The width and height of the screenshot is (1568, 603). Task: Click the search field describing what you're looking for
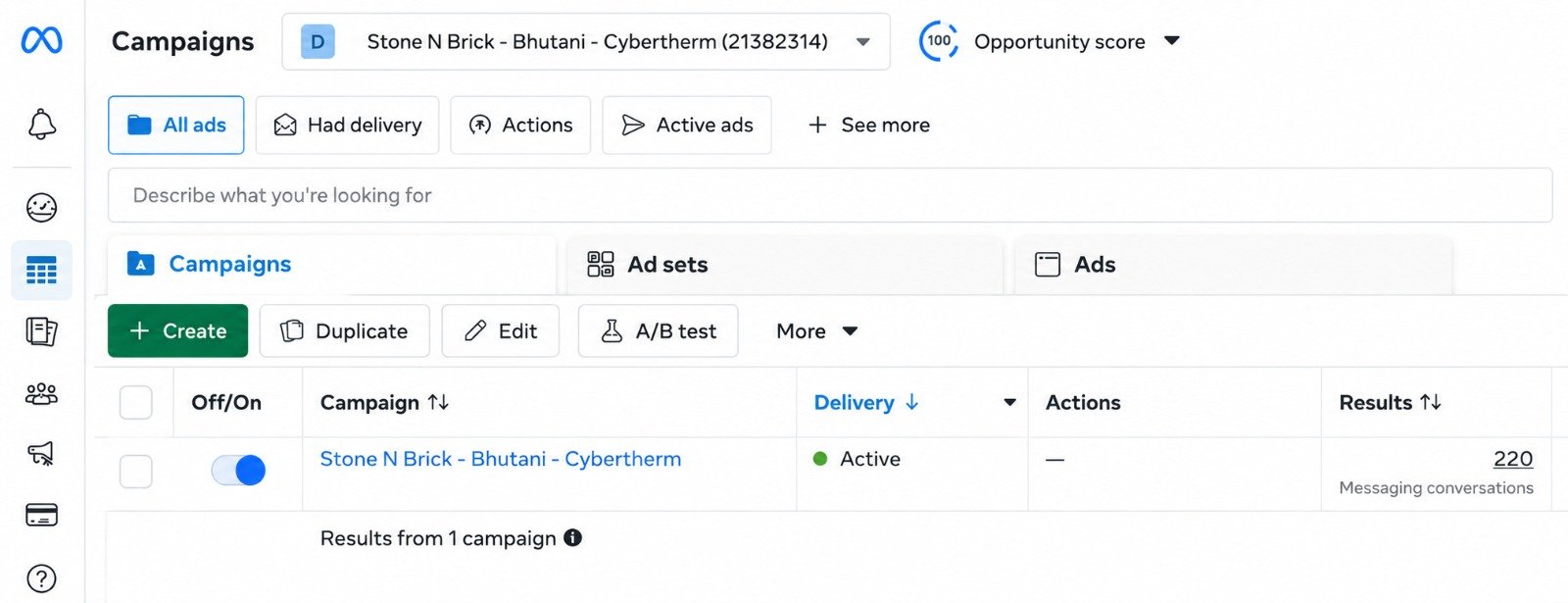point(830,195)
